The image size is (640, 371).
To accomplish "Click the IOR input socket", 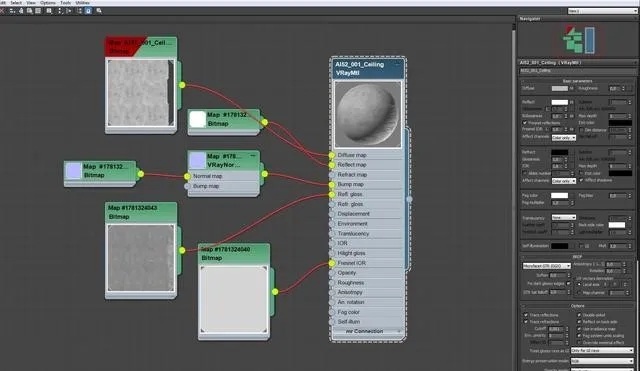I will point(332,243).
